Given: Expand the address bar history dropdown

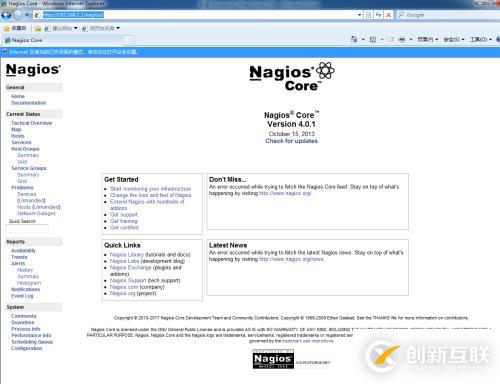Looking at the screenshot, I should pyautogui.click(x=359, y=15).
